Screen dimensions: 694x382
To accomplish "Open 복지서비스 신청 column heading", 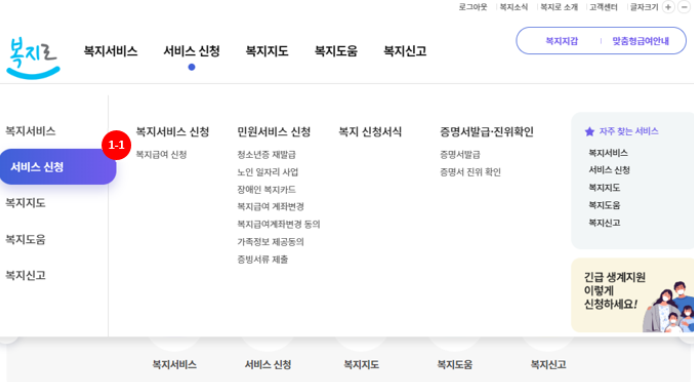I will pyautogui.click(x=172, y=132).
